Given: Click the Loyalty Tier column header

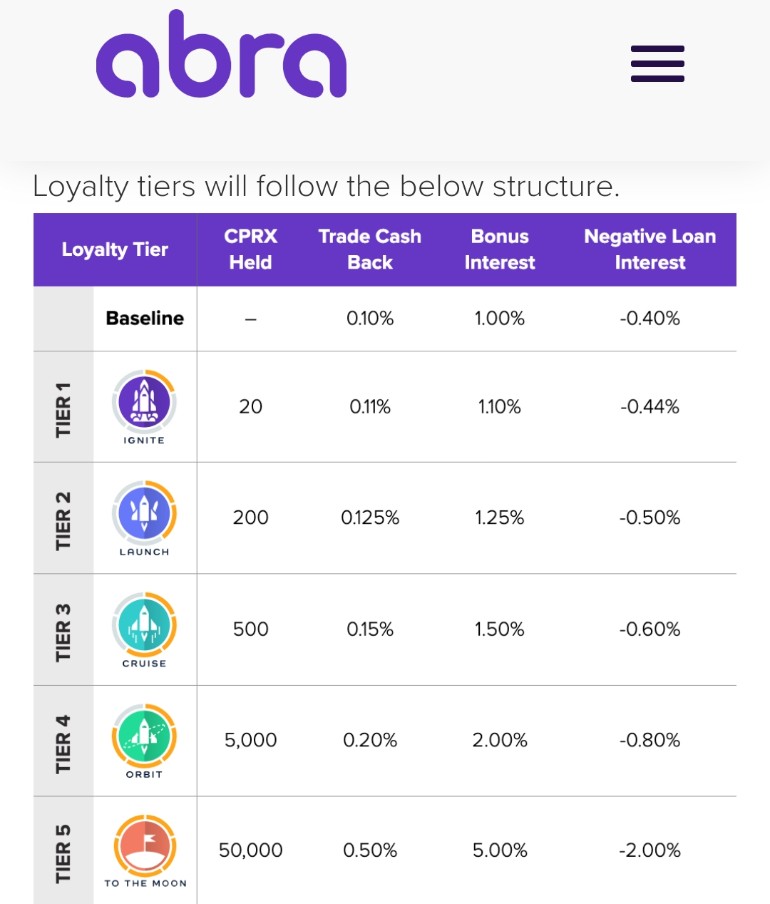Looking at the screenshot, I should [x=115, y=250].
